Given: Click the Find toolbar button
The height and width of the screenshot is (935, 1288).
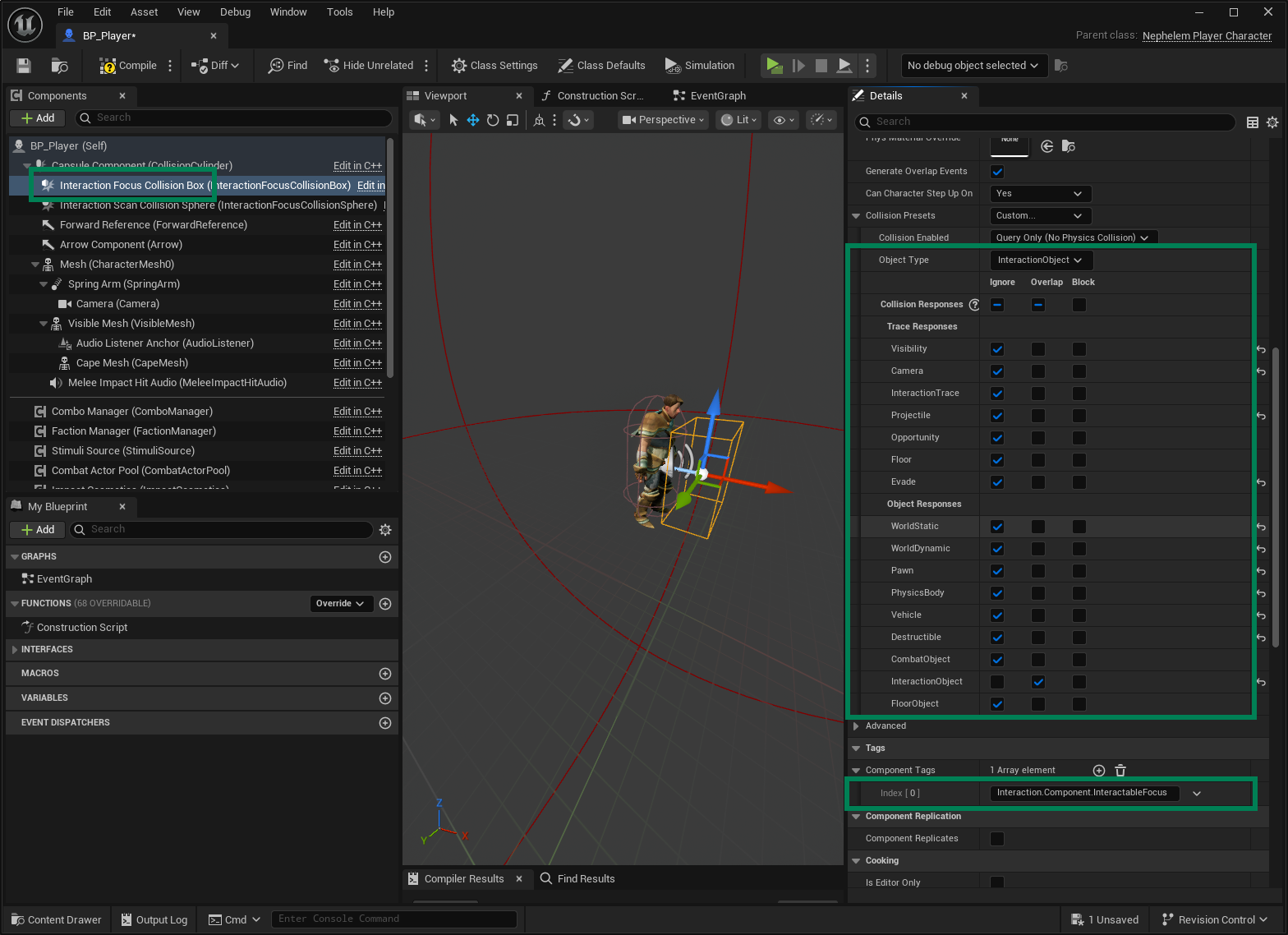Looking at the screenshot, I should pyautogui.click(x=287, y=66).
